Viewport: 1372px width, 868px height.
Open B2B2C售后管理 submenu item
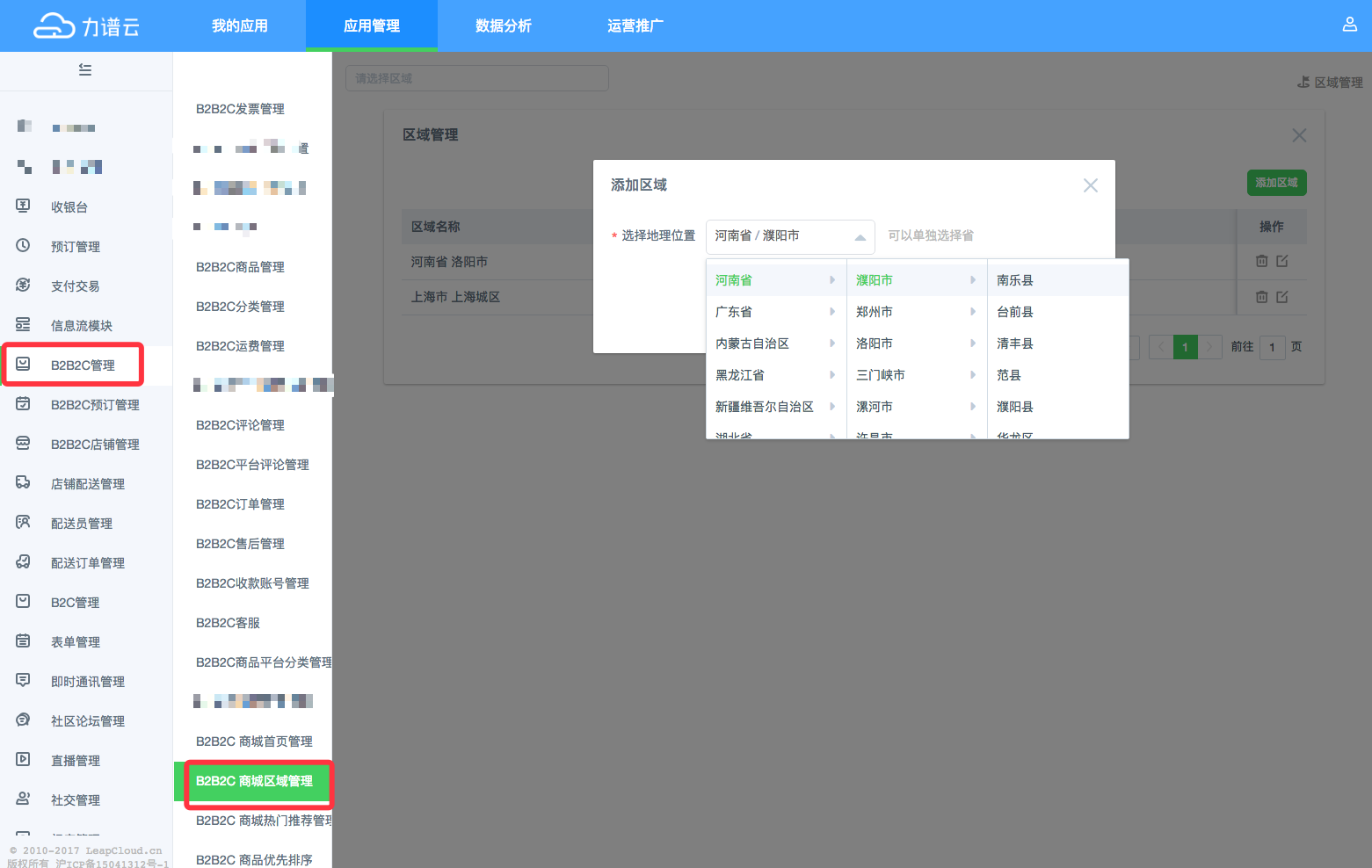click(240, 544)
